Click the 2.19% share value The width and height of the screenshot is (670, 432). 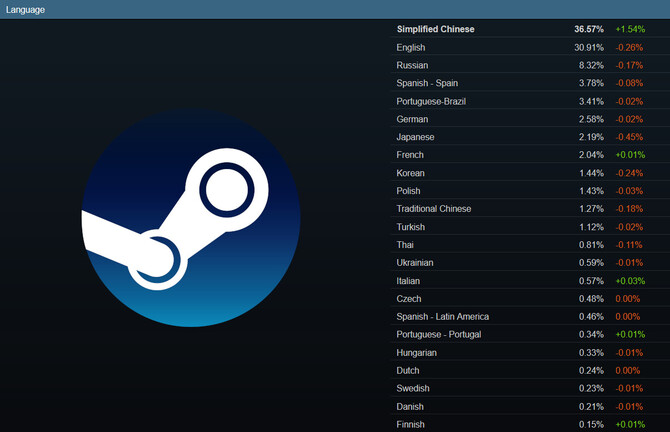[591, 137]
